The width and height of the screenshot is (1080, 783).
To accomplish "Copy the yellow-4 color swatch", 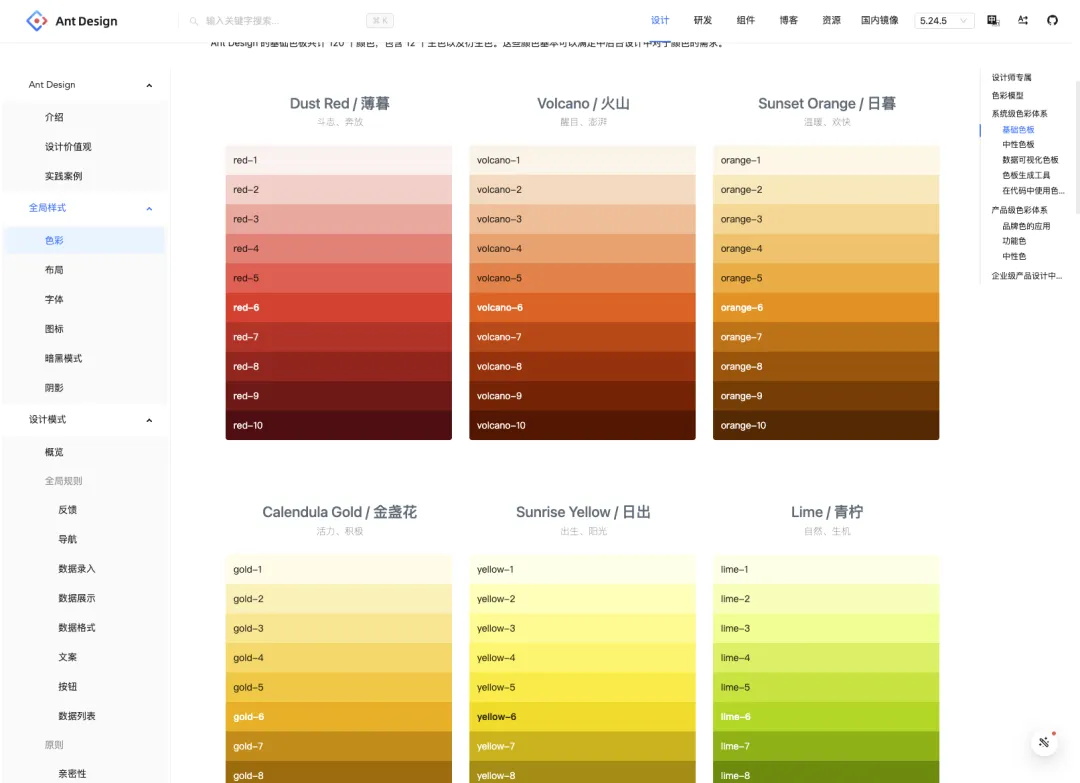I will (583, 658).
